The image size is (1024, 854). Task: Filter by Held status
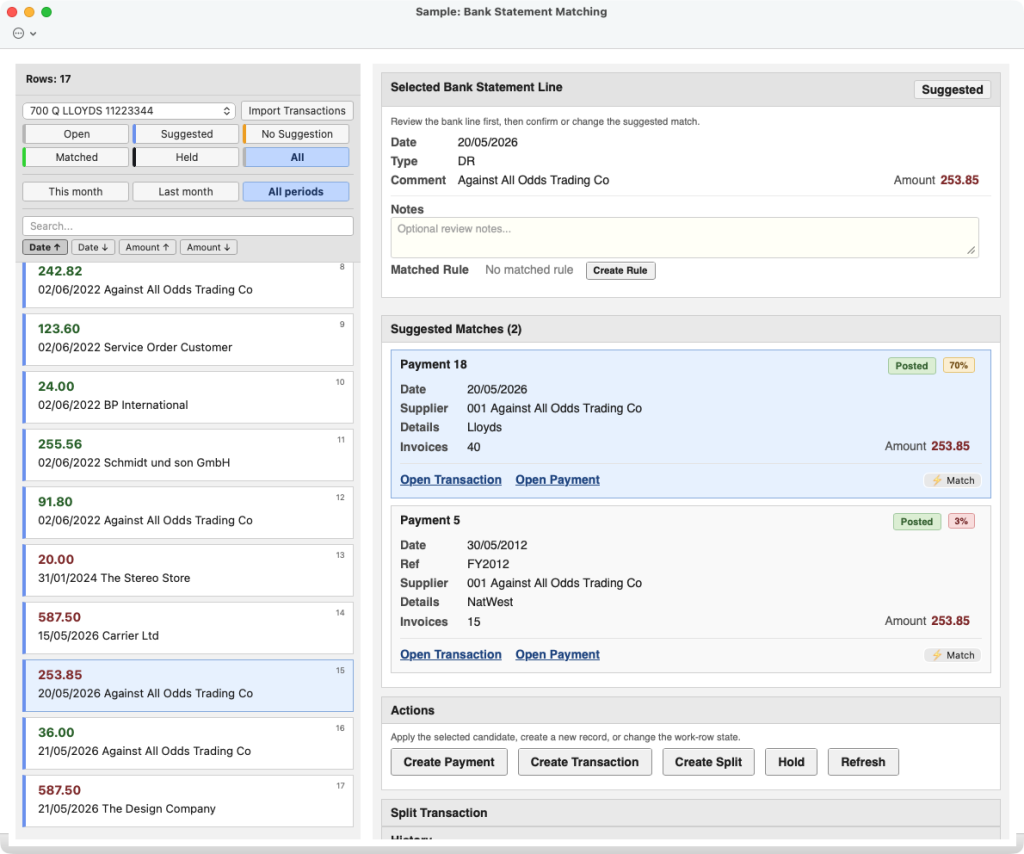pyautogui.click(x=186, y=157)
